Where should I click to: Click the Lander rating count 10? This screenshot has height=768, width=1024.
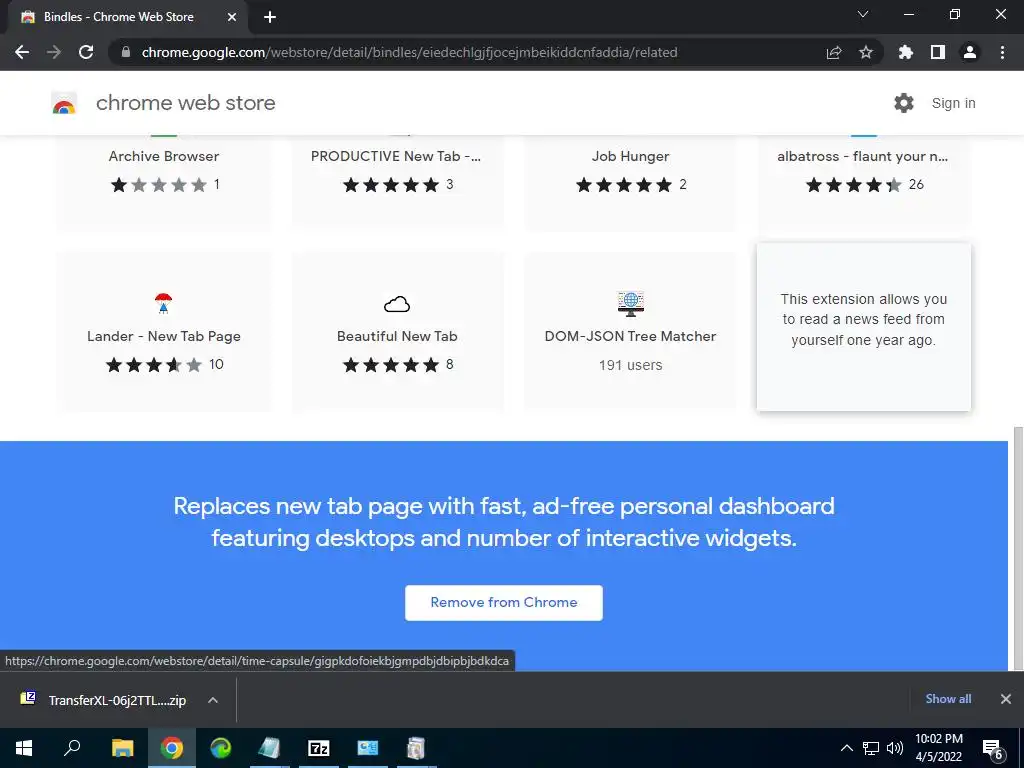coord(216,364)
